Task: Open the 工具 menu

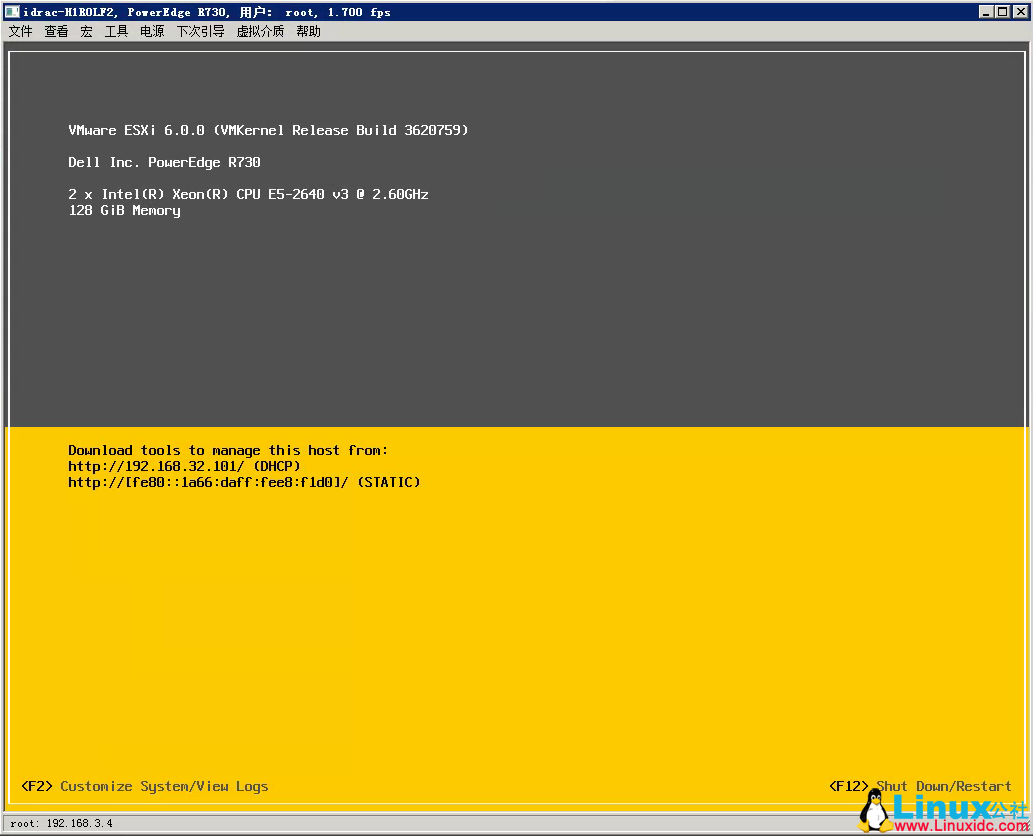Action: [x=116, y=31]
